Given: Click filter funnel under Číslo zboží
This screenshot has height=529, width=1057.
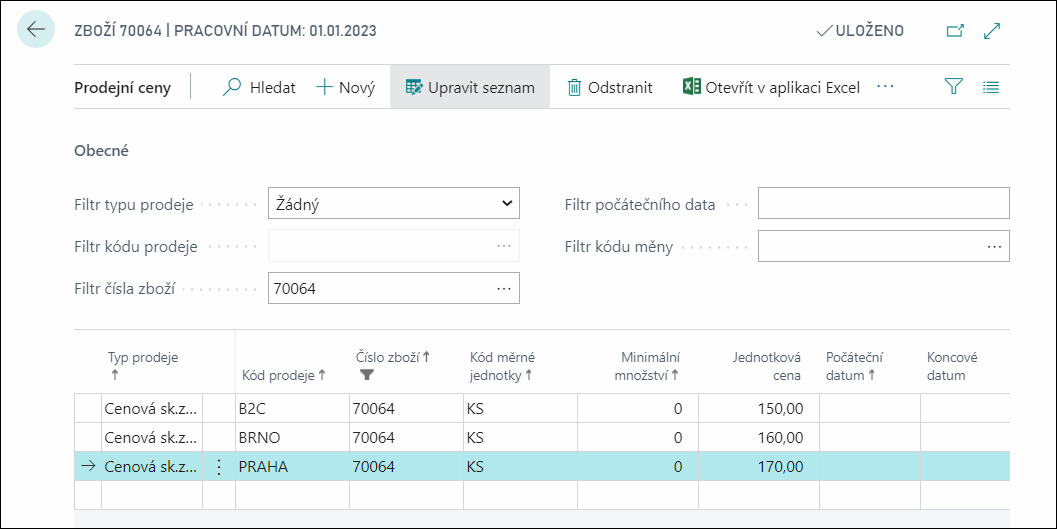Looking at the screenshot, I should click(x=366, y=375).
